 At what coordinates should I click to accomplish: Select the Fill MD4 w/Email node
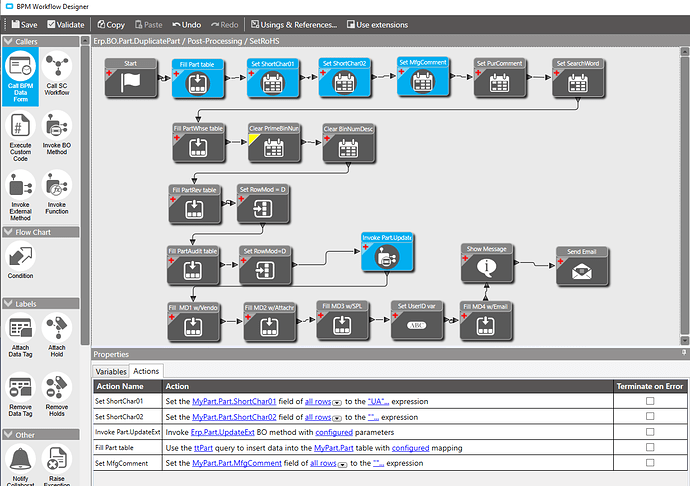coord(486,321)
